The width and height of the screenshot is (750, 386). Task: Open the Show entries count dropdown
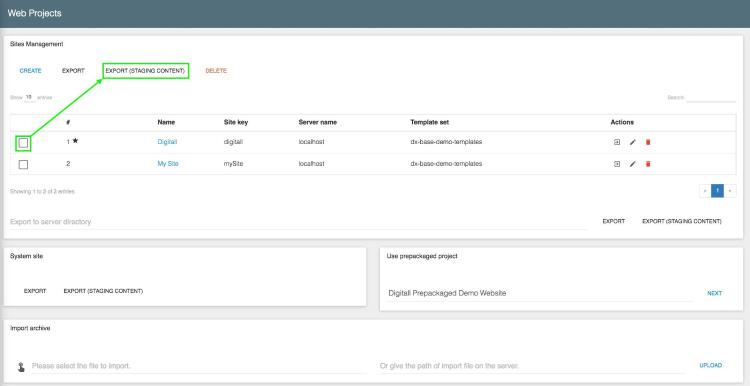tap(29, 97)
